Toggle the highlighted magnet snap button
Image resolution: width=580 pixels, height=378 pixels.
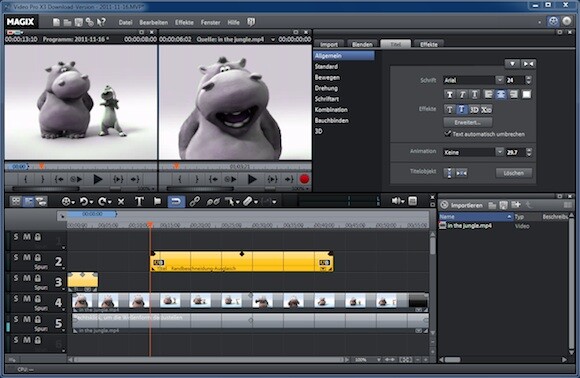tap(176, 202)
